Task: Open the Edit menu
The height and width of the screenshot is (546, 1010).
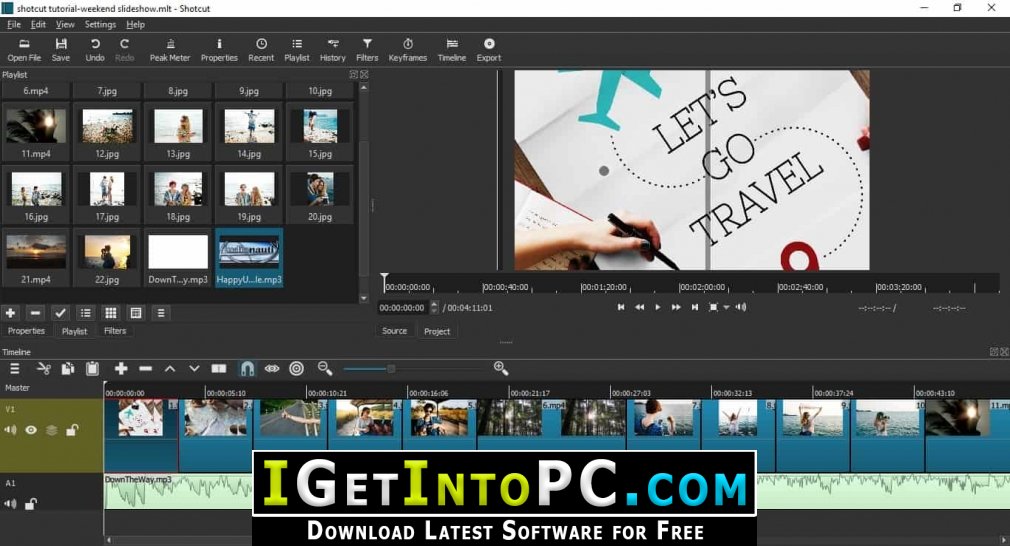Action: (38, 24)
